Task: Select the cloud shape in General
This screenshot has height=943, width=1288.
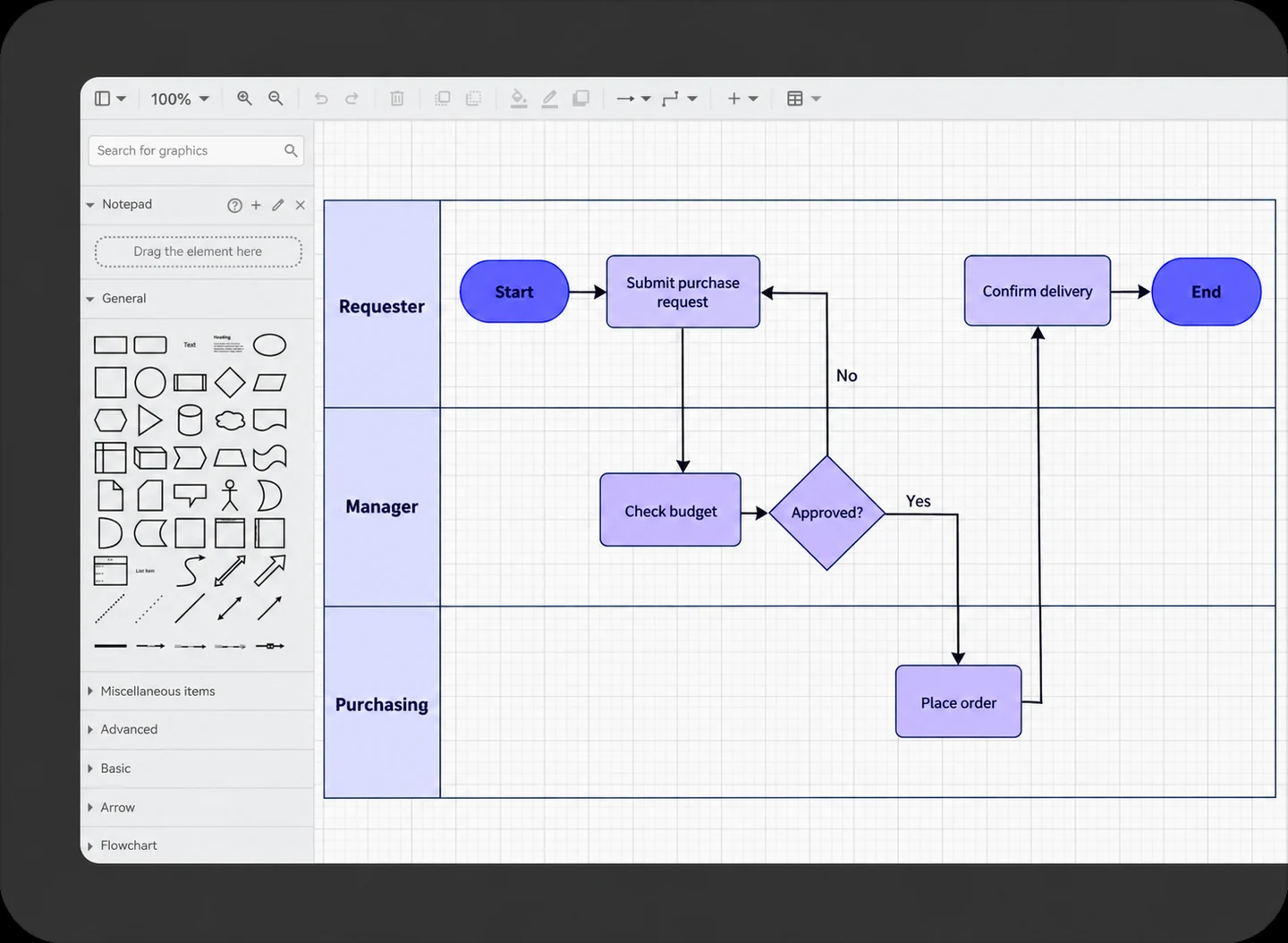Action: [230, 420]
